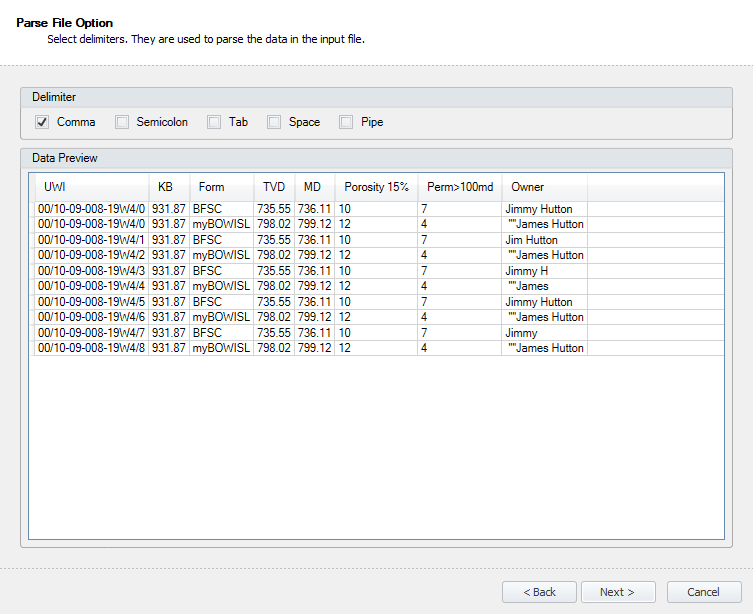
Task: Select the TVD column header
Action: click(x=274, y=187)
